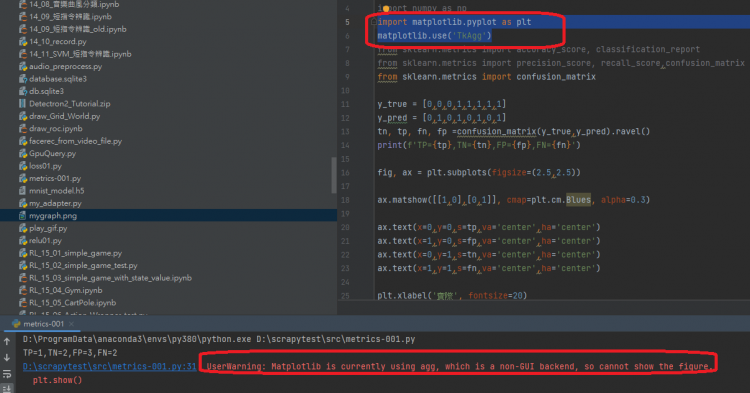The width and height of the screenshot is (750, 393).
Task: Collapse the import fold marker at line 5
Action: (374, 22)
